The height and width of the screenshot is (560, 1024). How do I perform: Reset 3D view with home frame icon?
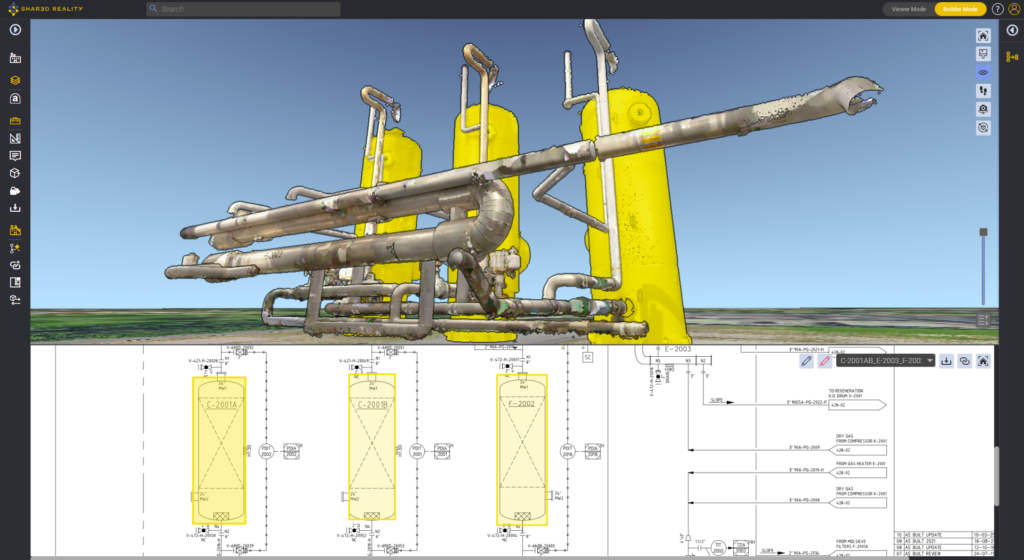click(983, 36)
